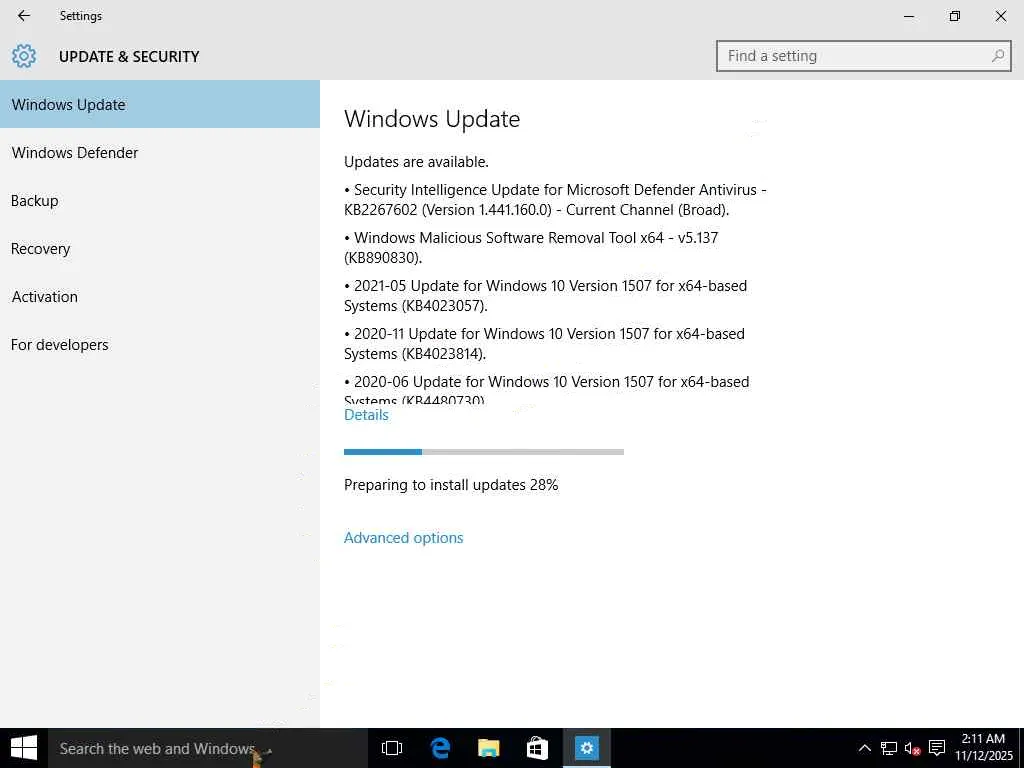Open Task View from the taskbar
The height and width of the screenshot is (768, 1024).
click(x=392, y=748)
